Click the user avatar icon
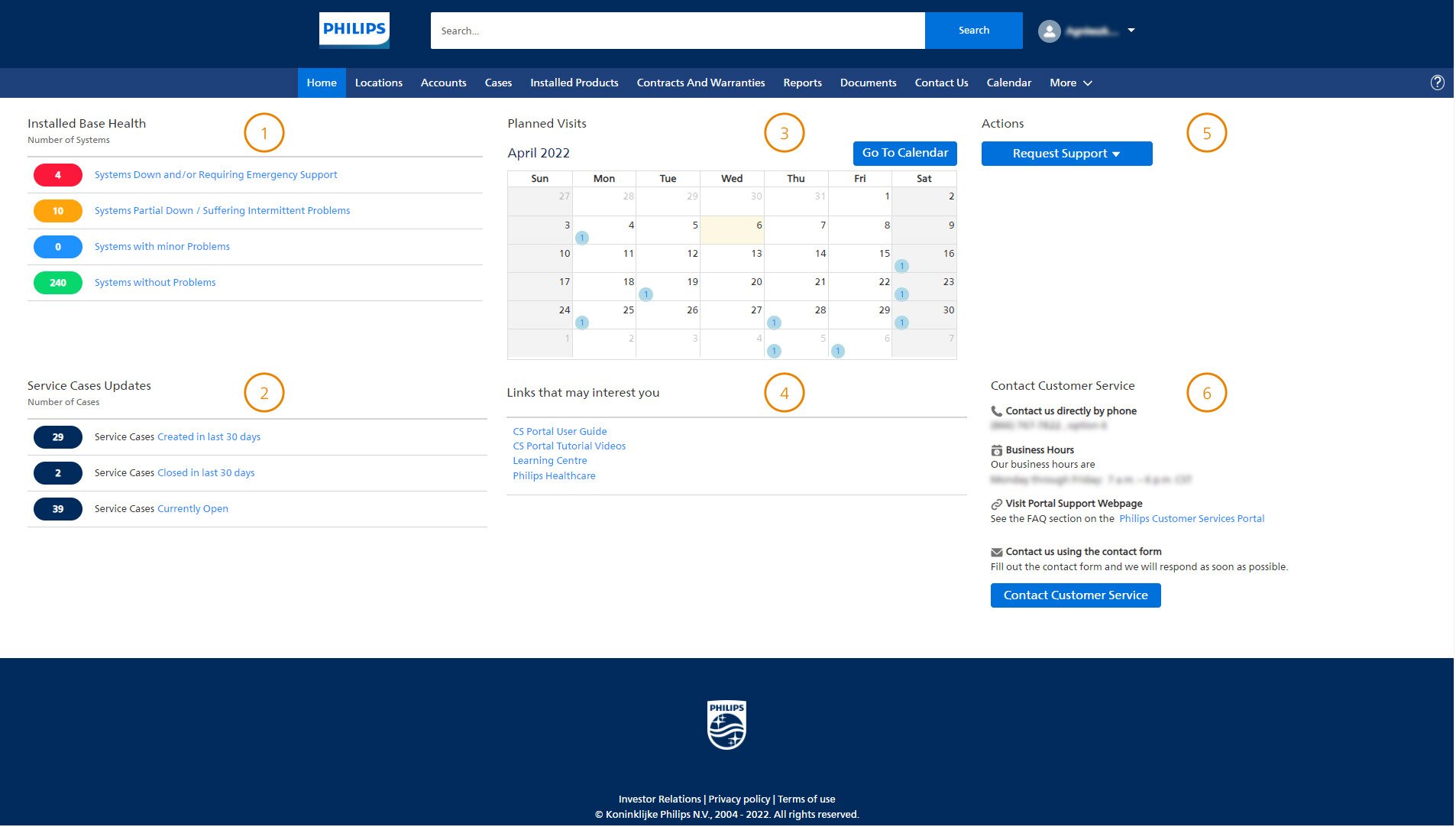This screenshot has width=1456, height=827. [x=1049, y=31]
